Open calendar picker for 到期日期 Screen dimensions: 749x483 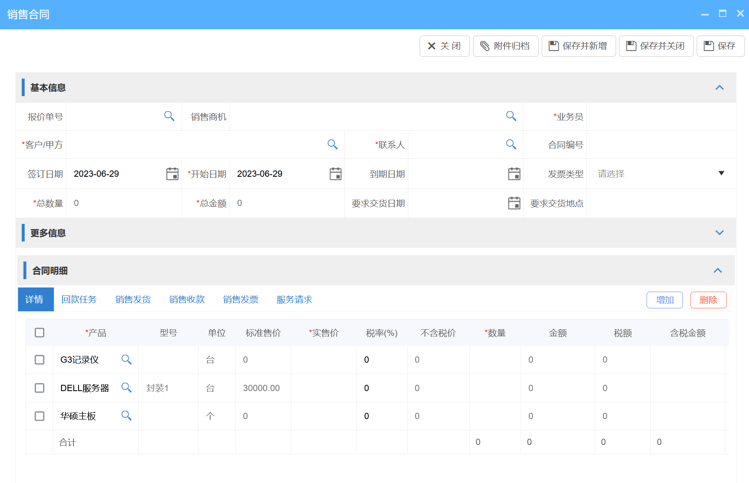[x=514, y=174]
